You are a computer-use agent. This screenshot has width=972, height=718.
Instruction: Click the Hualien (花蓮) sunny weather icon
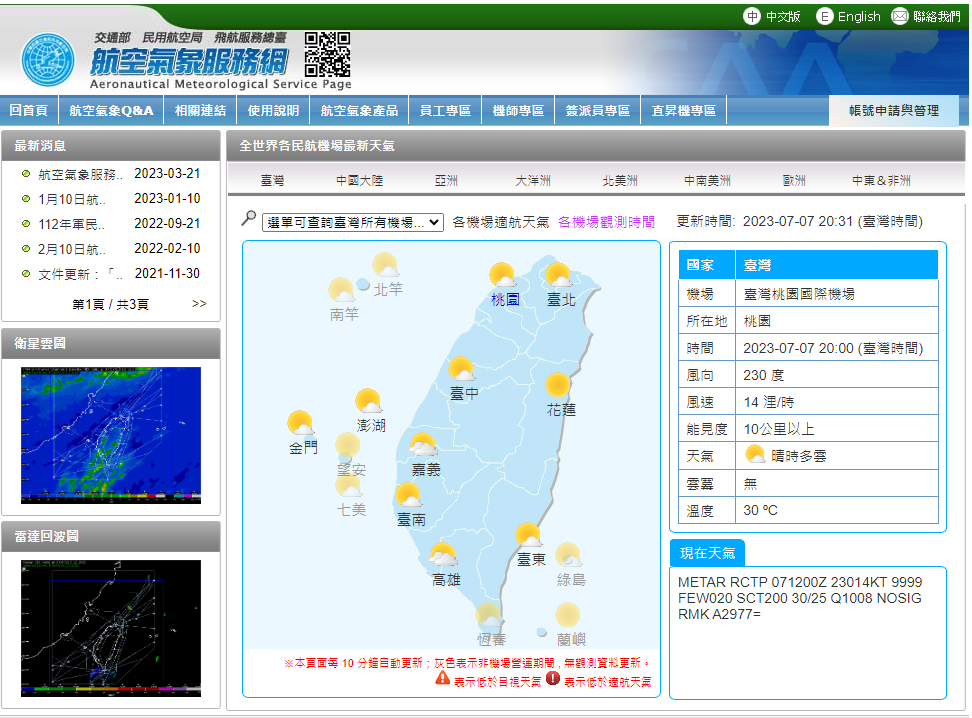click(x=558, y=386)
